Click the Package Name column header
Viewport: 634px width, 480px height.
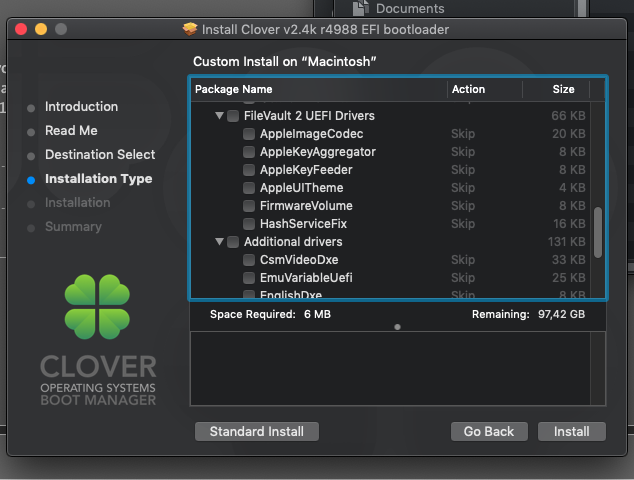click(x=319, y=89)
